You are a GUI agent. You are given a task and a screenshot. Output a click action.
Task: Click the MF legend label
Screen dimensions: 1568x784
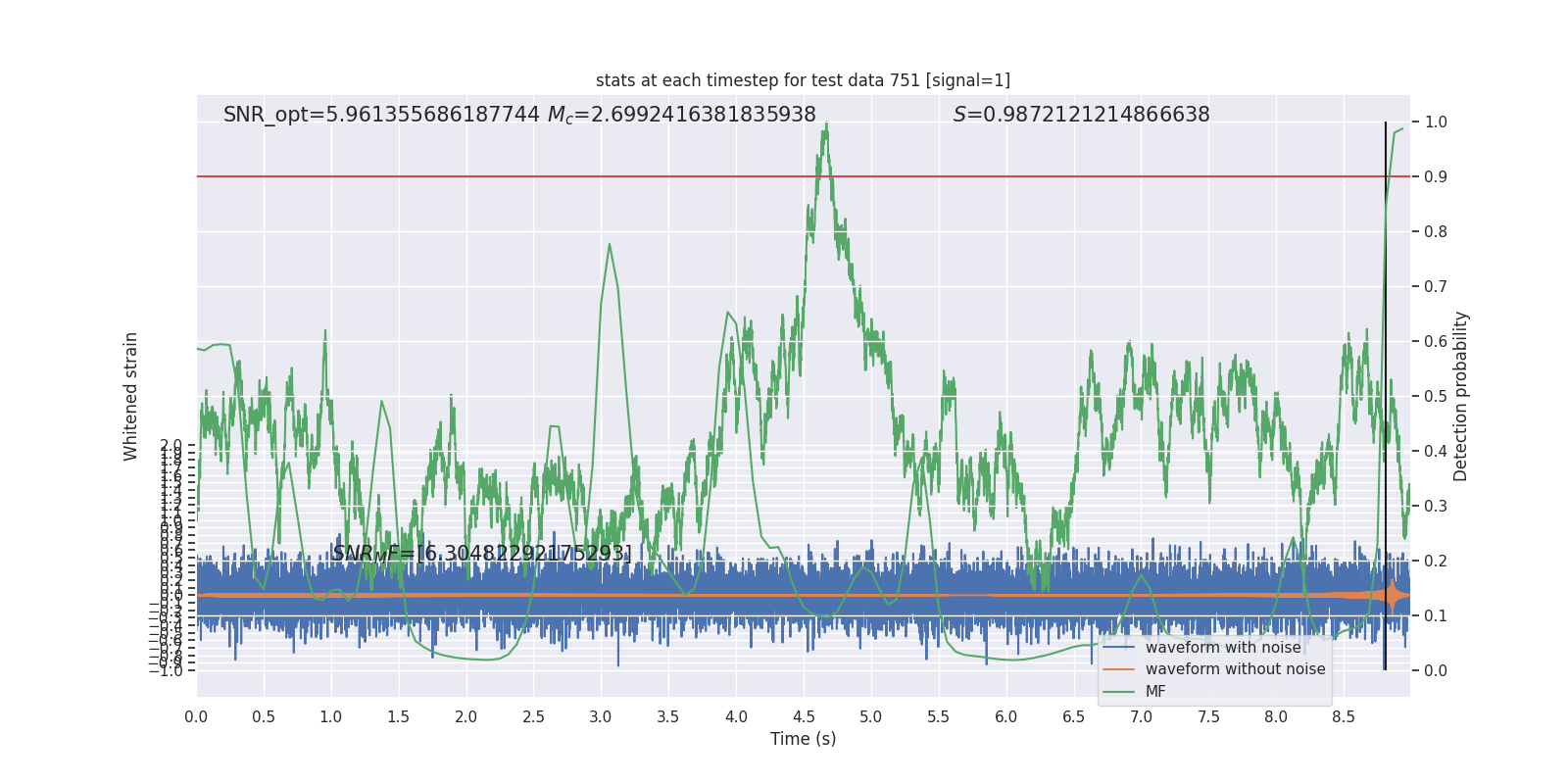point(1155,692)
